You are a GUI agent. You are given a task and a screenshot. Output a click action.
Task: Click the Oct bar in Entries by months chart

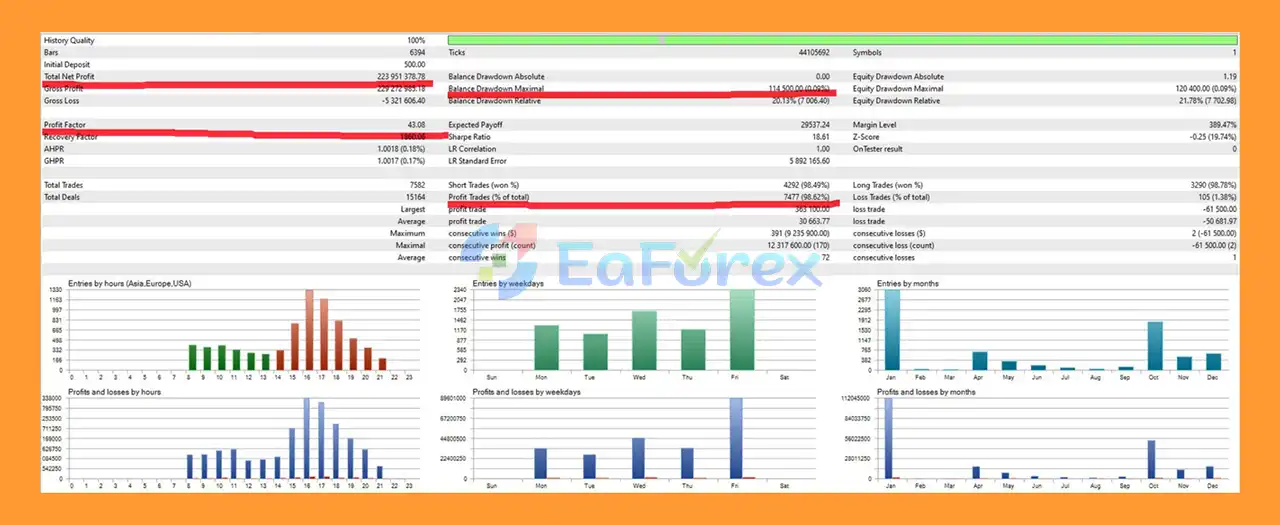pyautogui.click(x=1153, y=346)
